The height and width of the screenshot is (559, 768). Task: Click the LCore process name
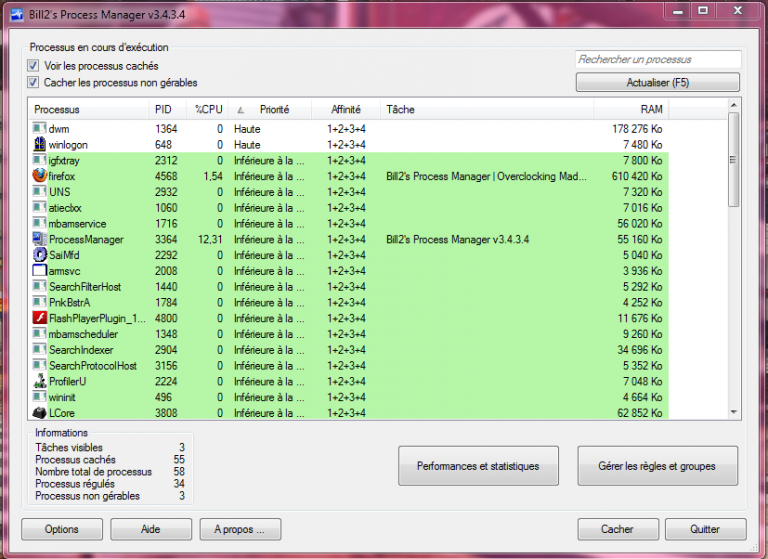[62, 413]
